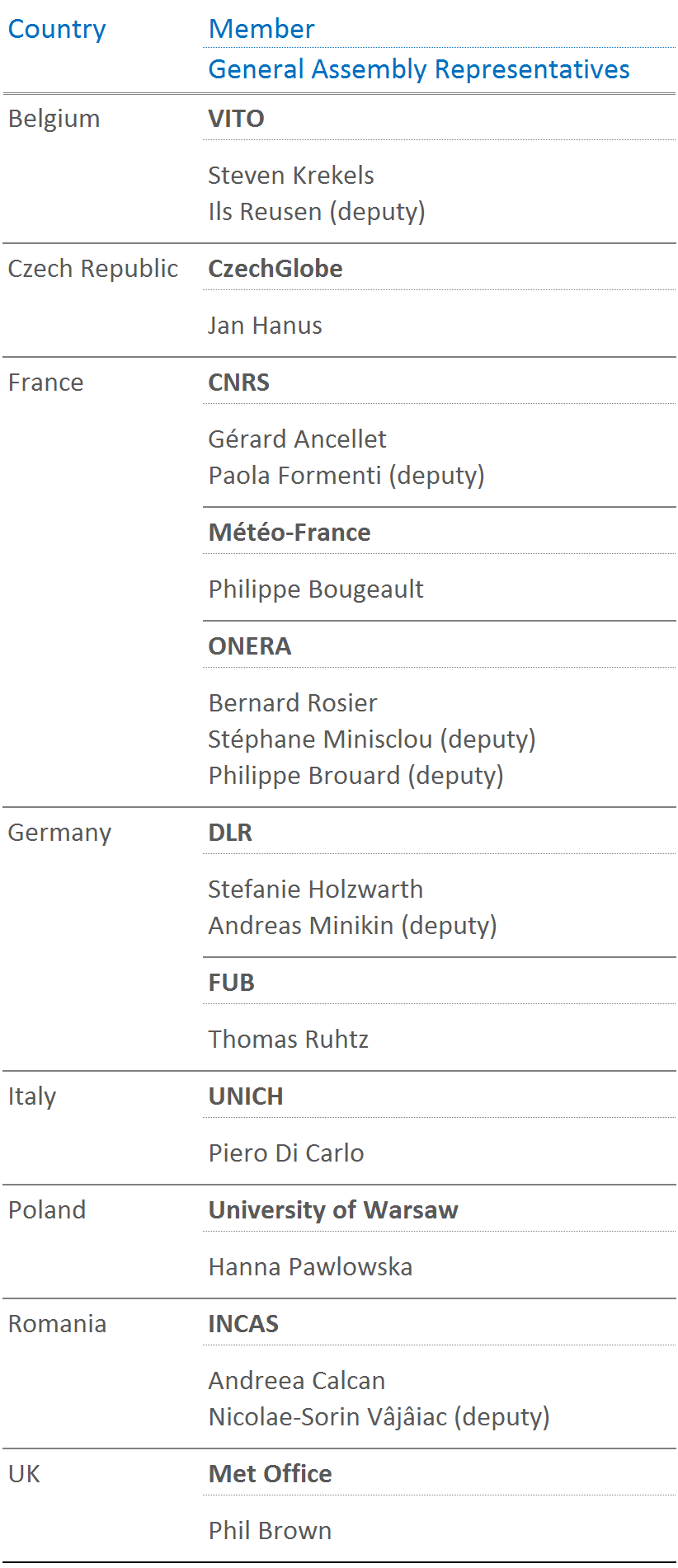Image resolution: width=678 pixels, height=1568 pixels.
Task: Click the Météo-France member name
Action: [290, 533]
